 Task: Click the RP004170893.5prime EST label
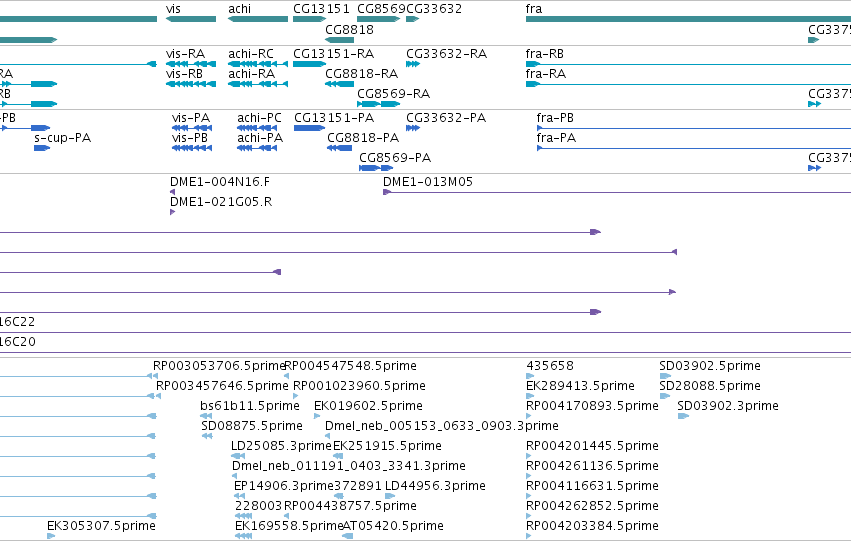[592, 406]
